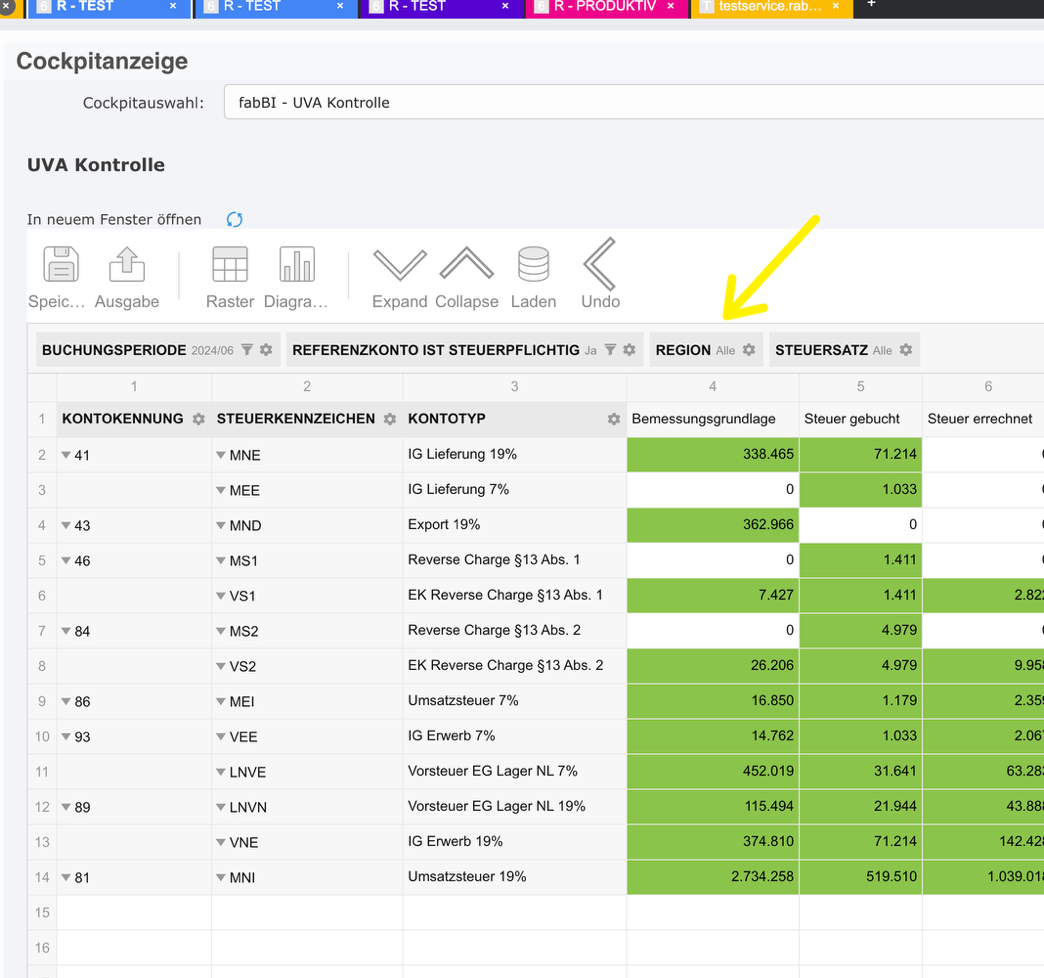Click the Speichern floppy disk icon
Image resolution: width=1044 pixels, height=978 pixels.
(x=61, y=266)
